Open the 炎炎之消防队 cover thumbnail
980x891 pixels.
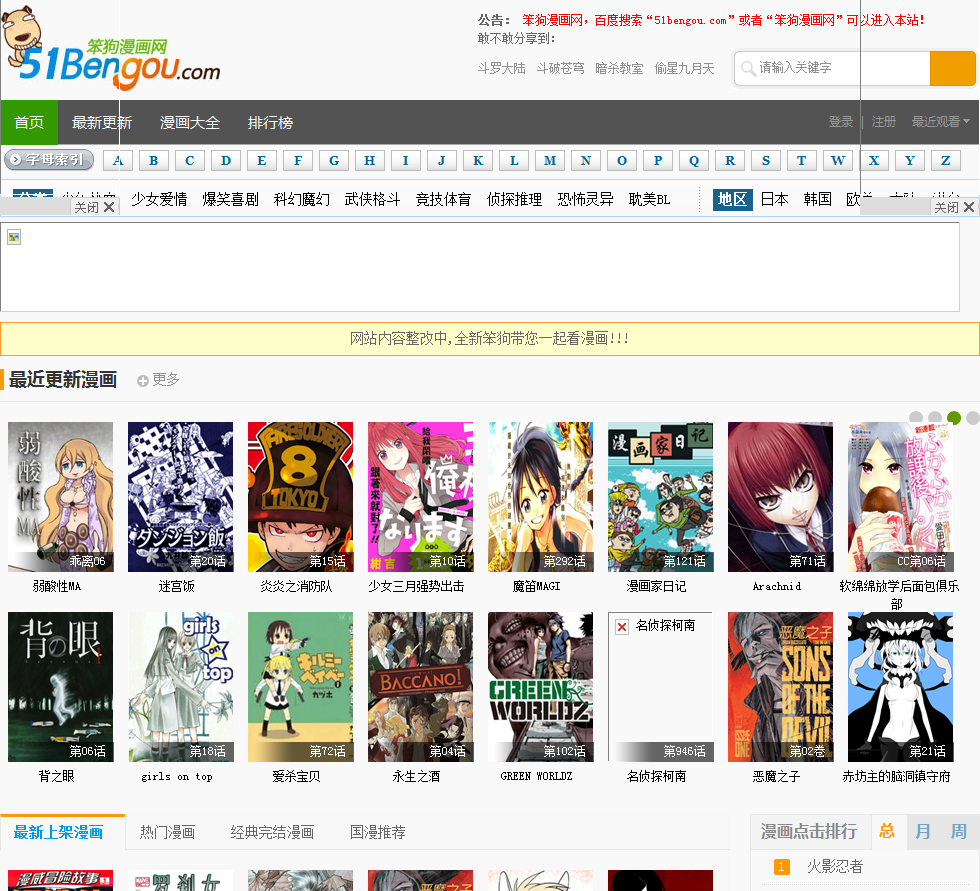click(301, 497)
